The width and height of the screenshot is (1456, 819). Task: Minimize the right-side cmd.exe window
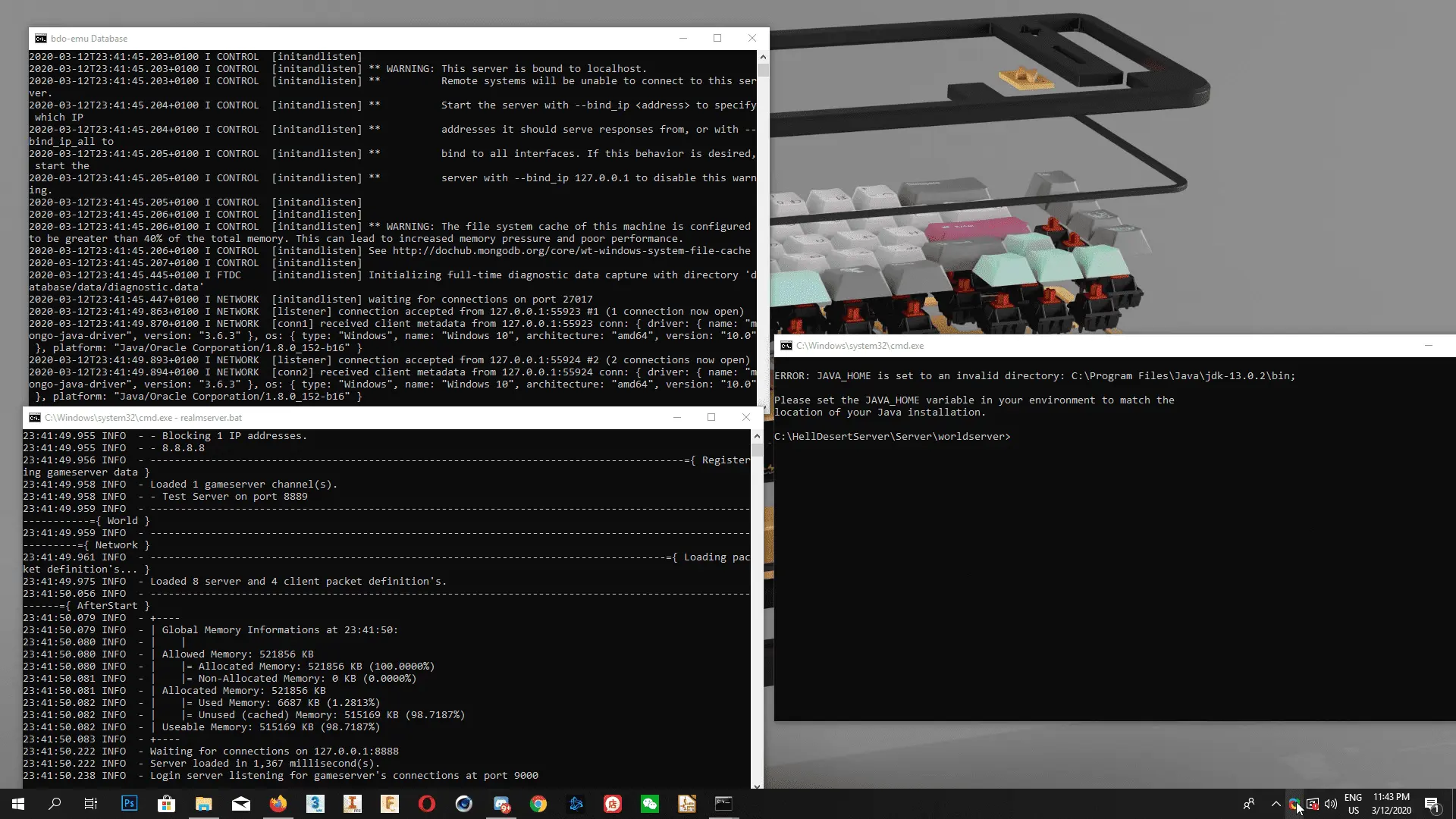[1429, 346]
